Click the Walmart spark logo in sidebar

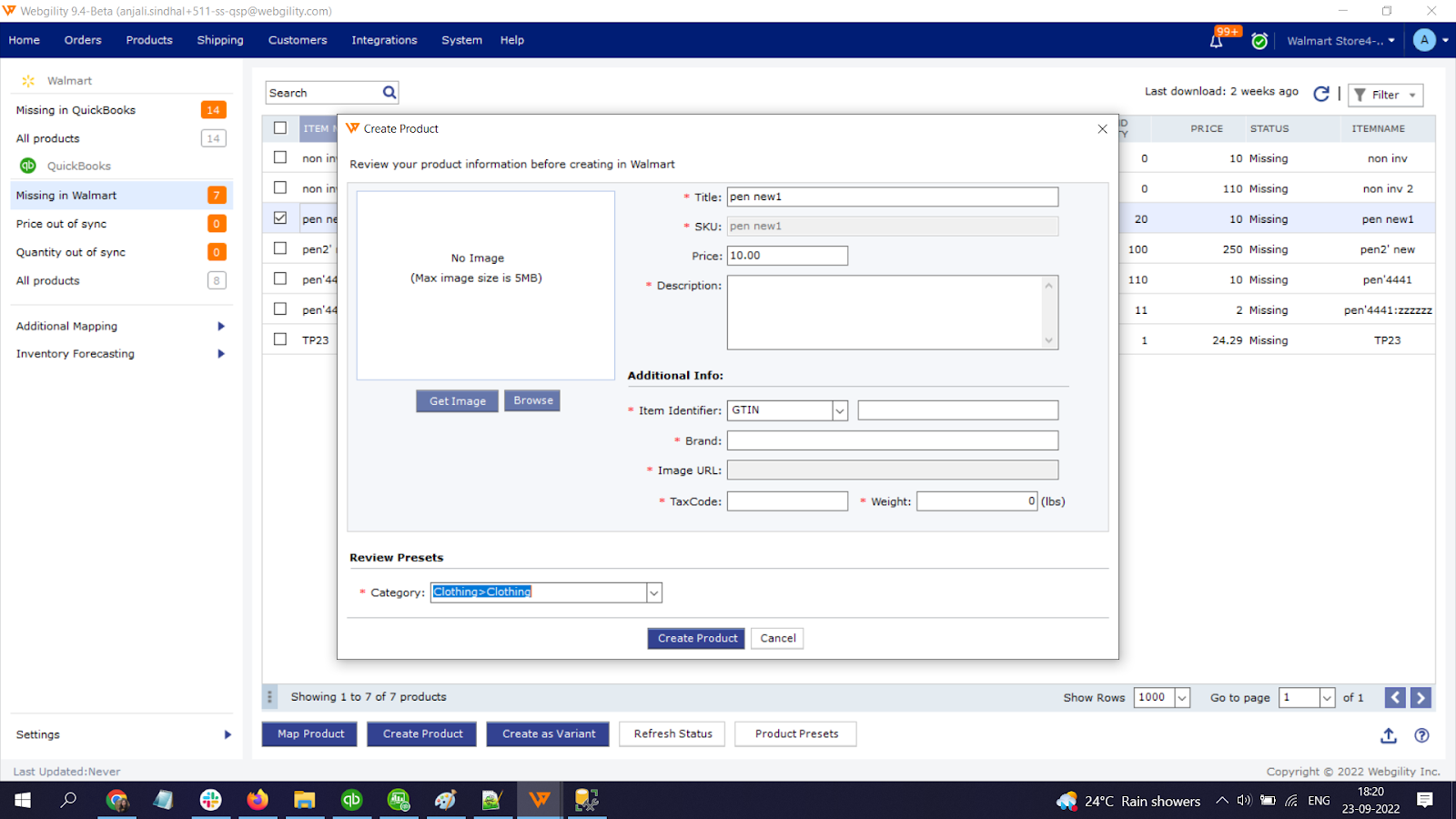tap(28, 81)
